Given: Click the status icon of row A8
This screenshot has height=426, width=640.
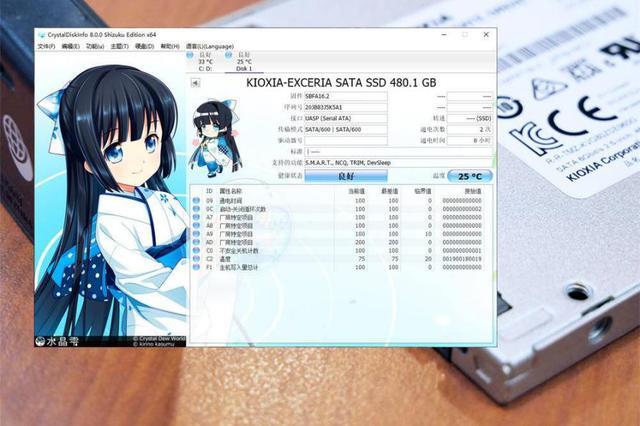Looking at the screenshot, I should pyautogui.click(x=196, y=225).
